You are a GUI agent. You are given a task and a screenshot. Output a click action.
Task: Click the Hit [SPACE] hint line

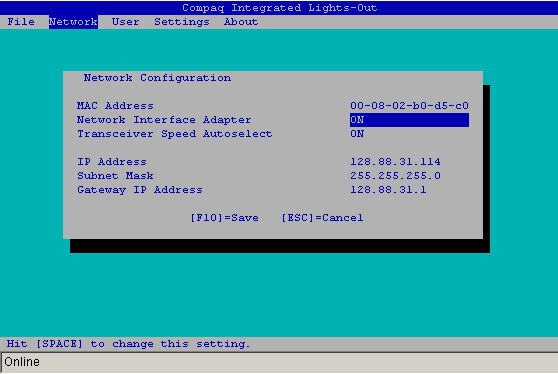click(128, 344)
